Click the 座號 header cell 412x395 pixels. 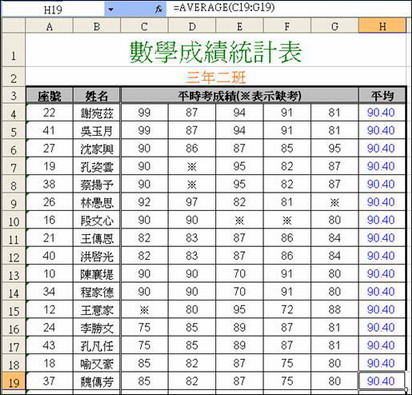coord(49,96)
